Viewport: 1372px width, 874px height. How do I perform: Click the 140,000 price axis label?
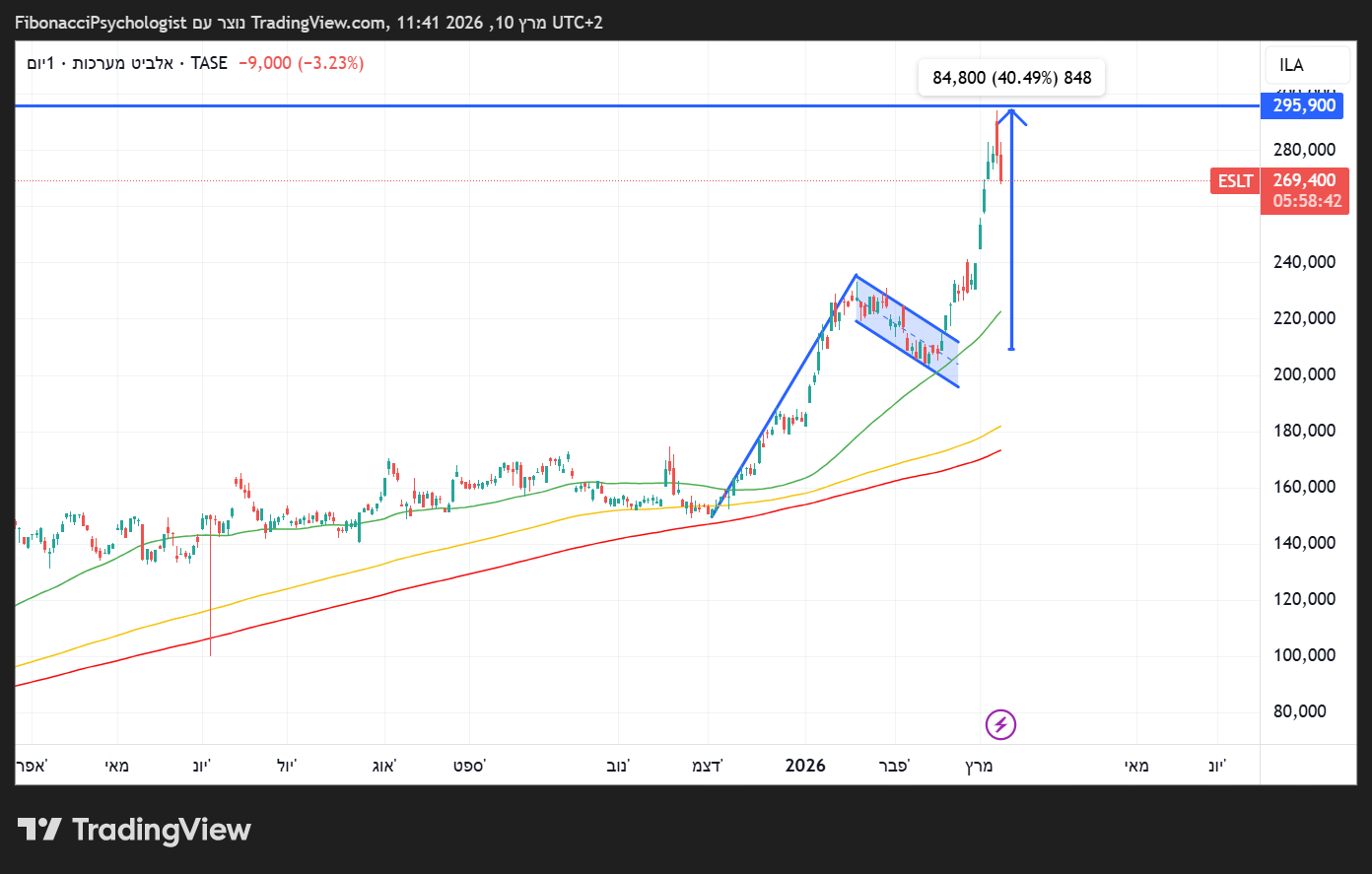pyautogui.click(x=1305, y=543)
